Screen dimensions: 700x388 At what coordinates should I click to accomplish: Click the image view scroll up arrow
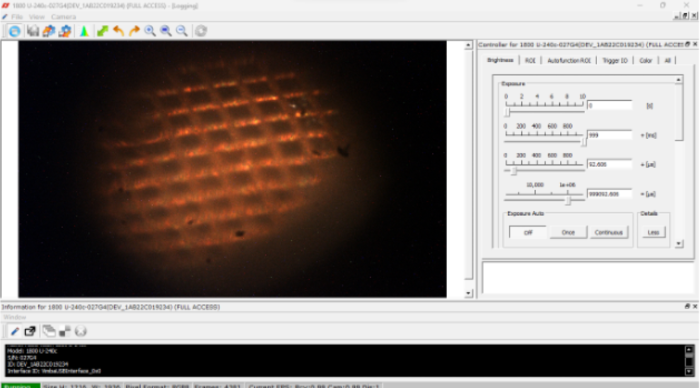[x=468, y=45]
